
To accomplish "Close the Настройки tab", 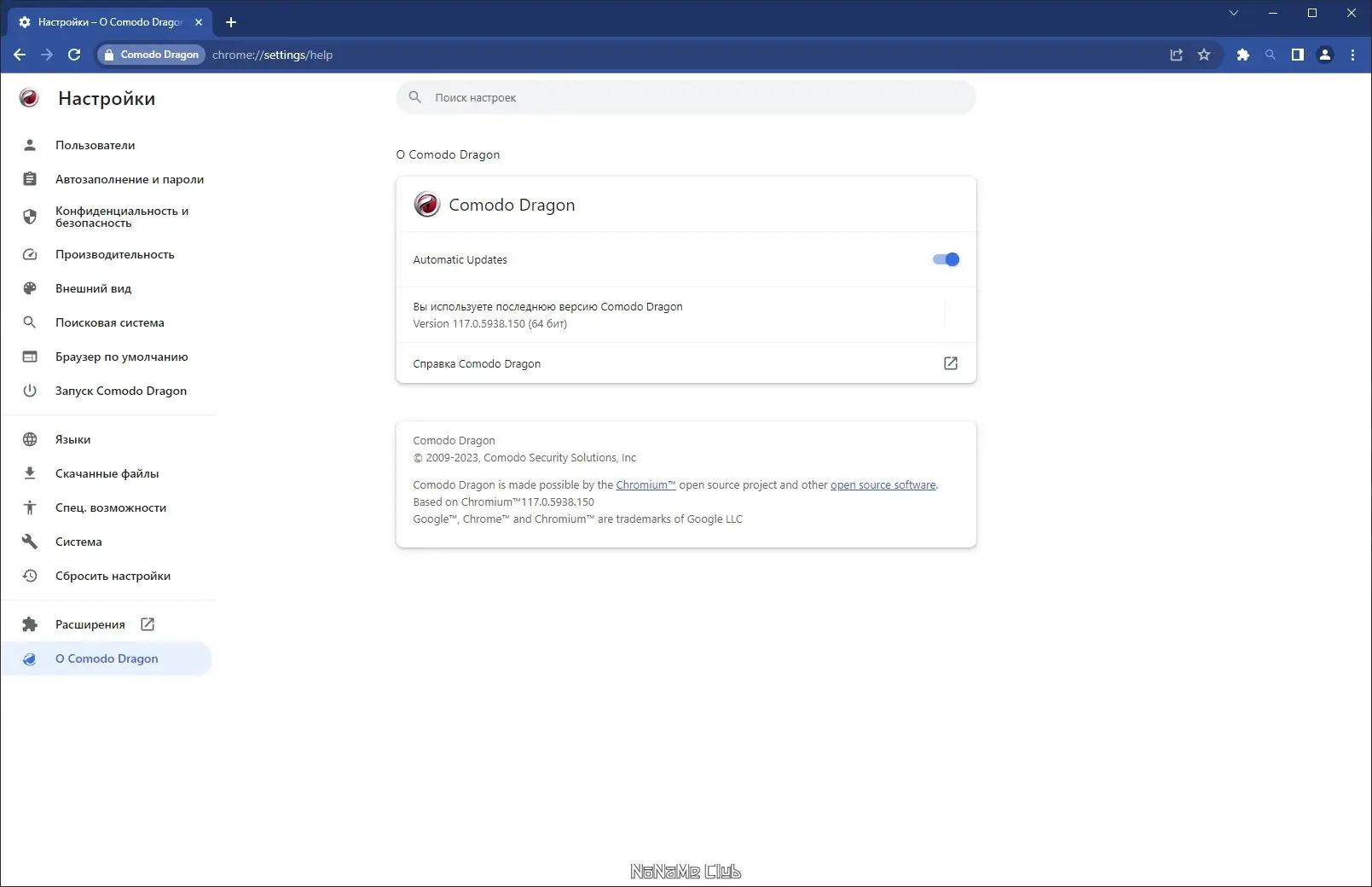I will pyautogui.click(x=199, y=22).
